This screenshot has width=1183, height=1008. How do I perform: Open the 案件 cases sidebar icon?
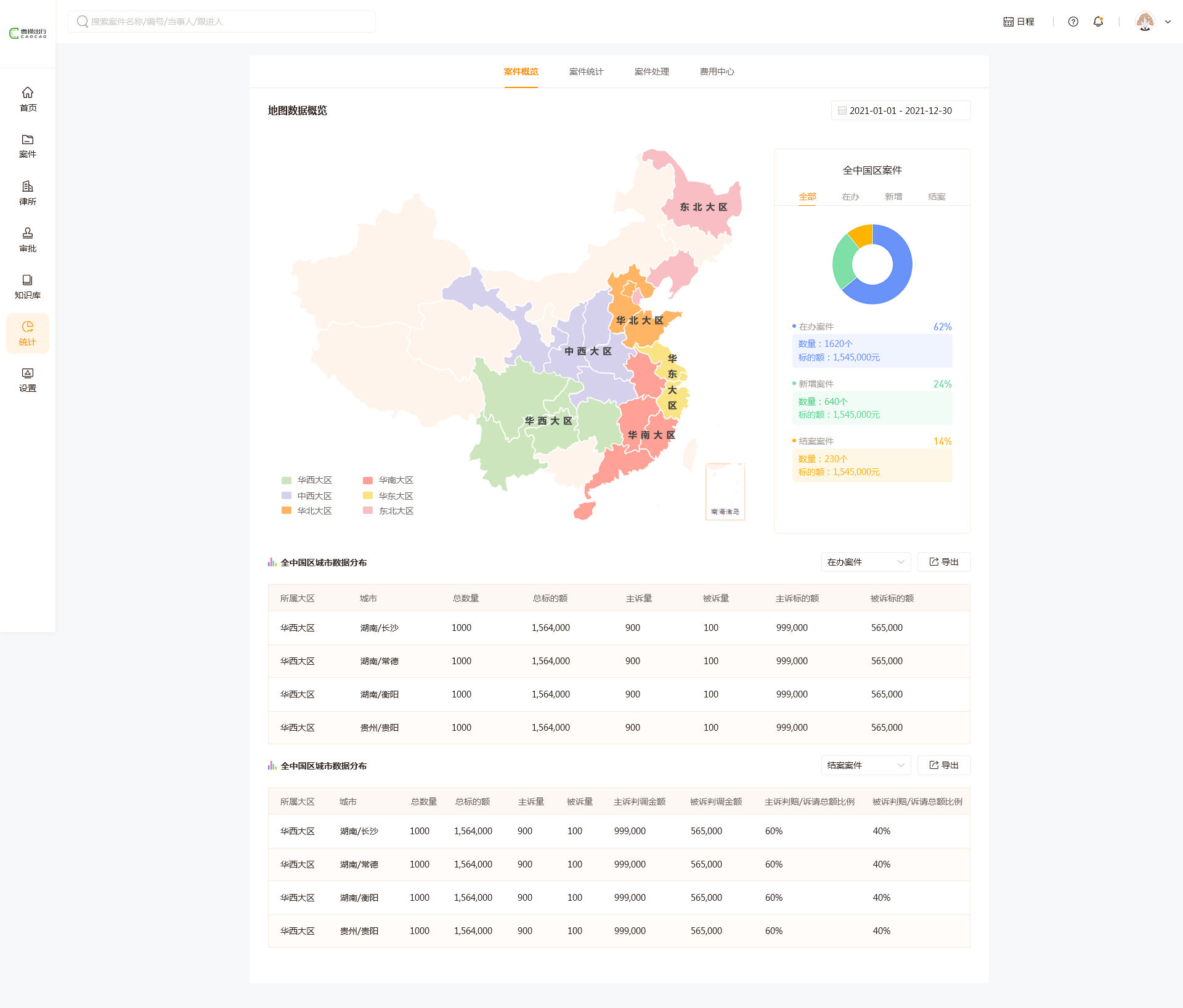28,145
